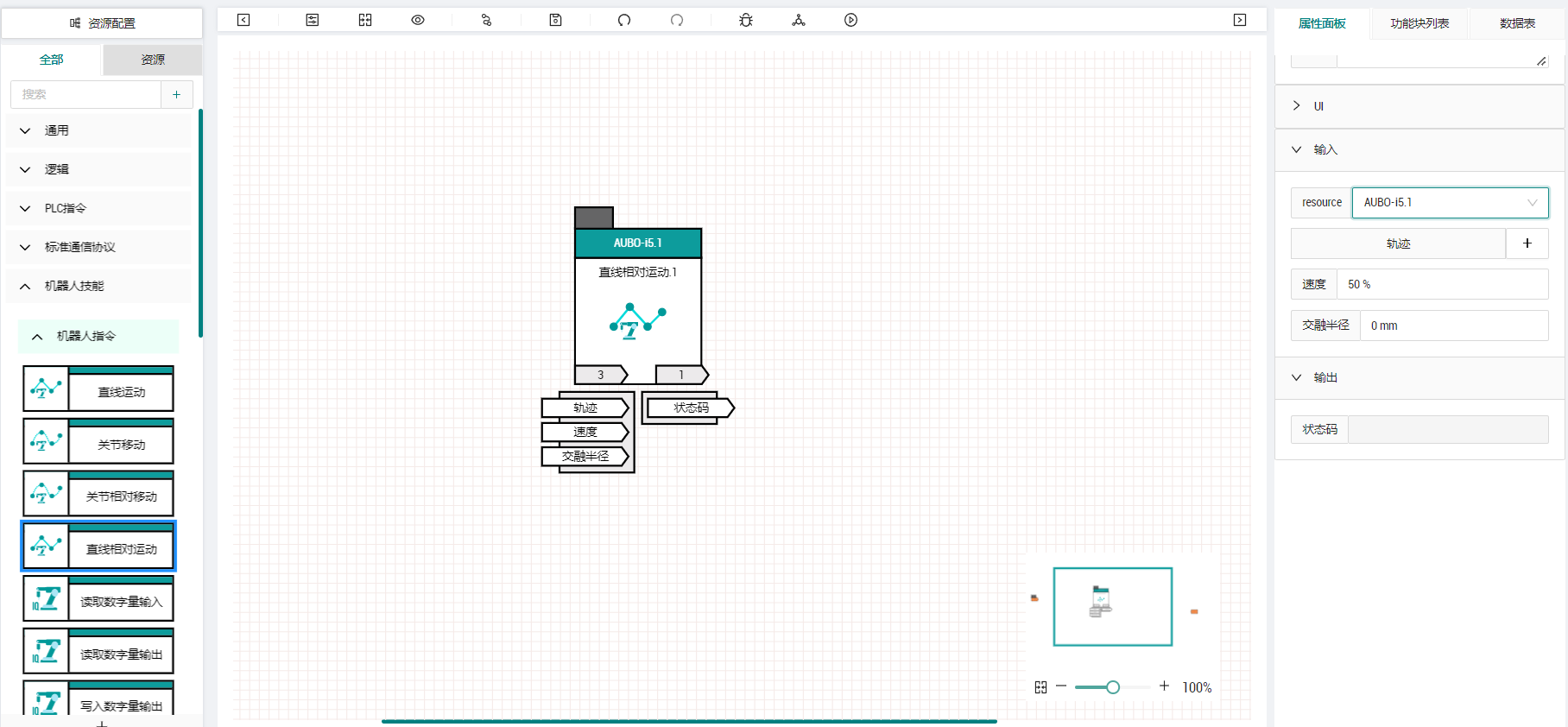Image resolution: width=1568 pixels, height=727 pixels.
Task: Expand the 通用 category
Action: [x=98, y=130]
